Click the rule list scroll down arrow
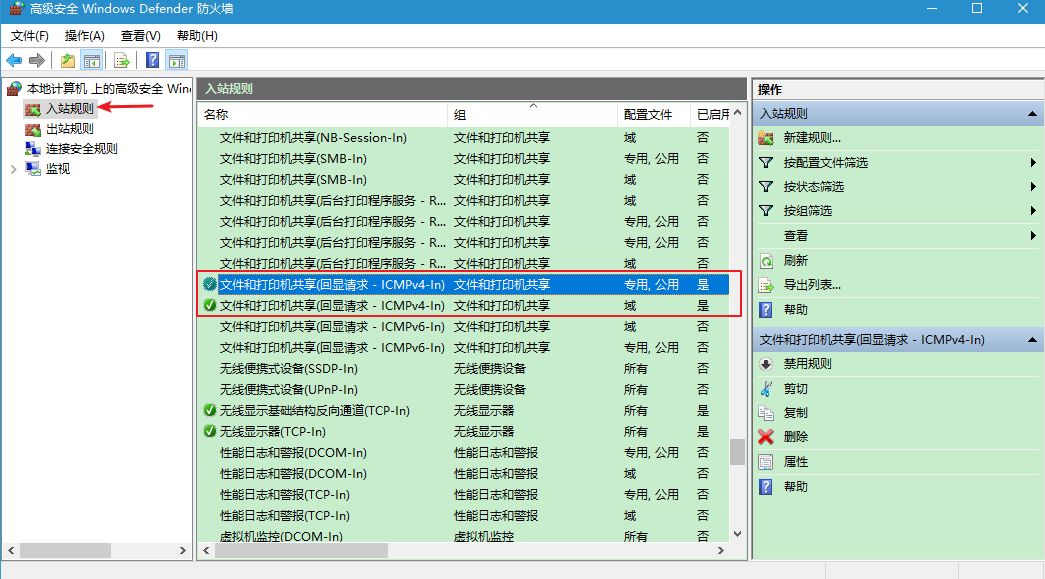The height and width of the screenshot is (579, 1045). 737,534
